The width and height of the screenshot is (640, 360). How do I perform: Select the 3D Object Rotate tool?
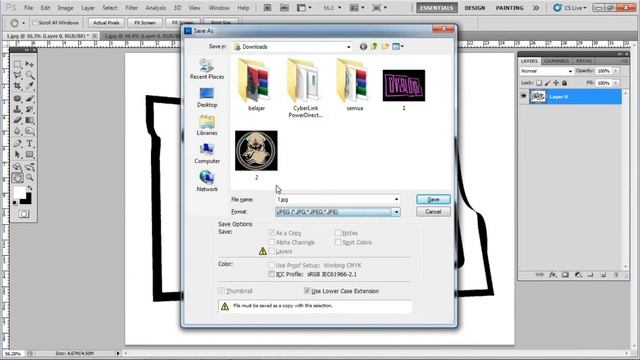[18, 167]
